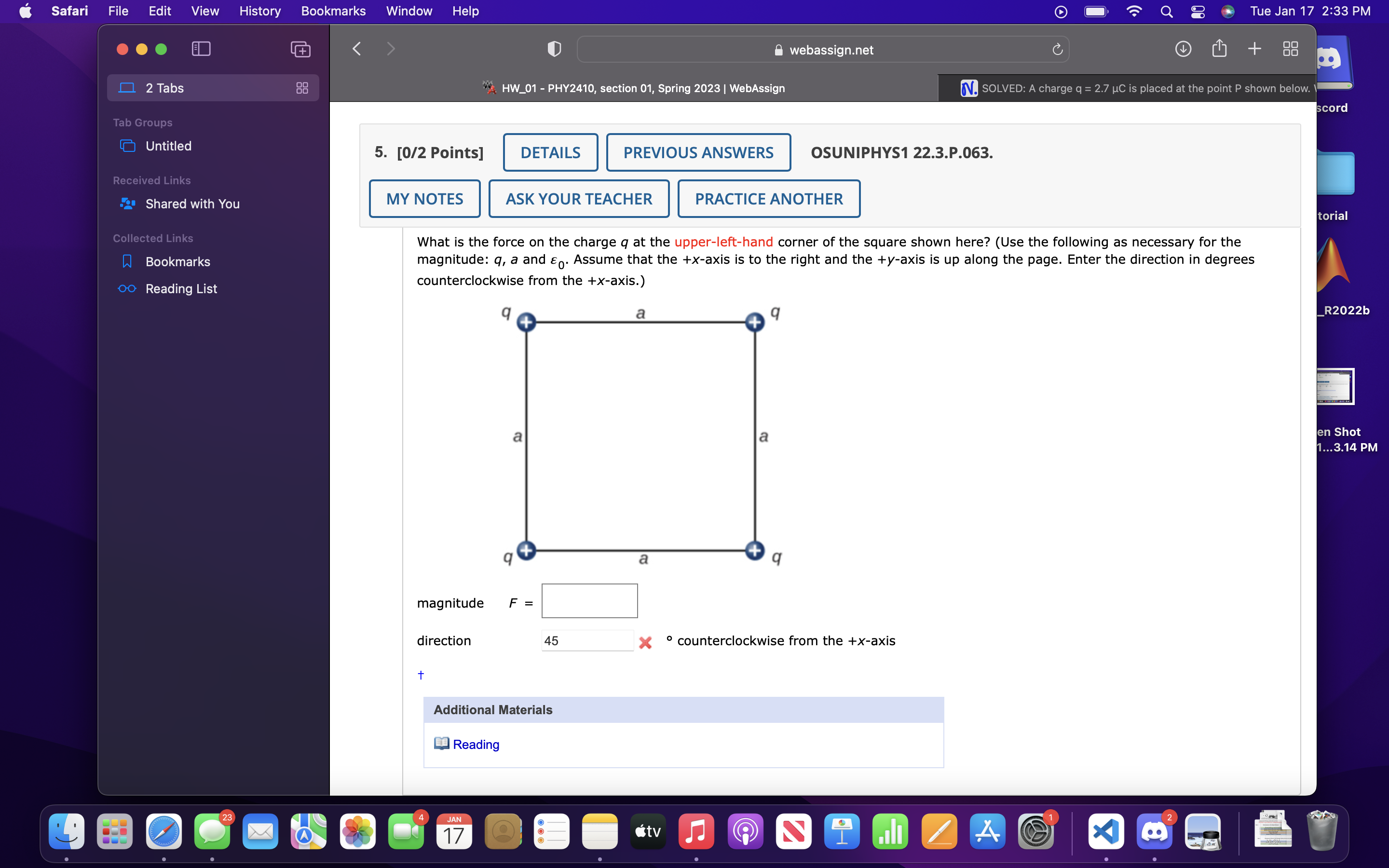Open the History menu
1389x868 pixels.
(259, 11)
